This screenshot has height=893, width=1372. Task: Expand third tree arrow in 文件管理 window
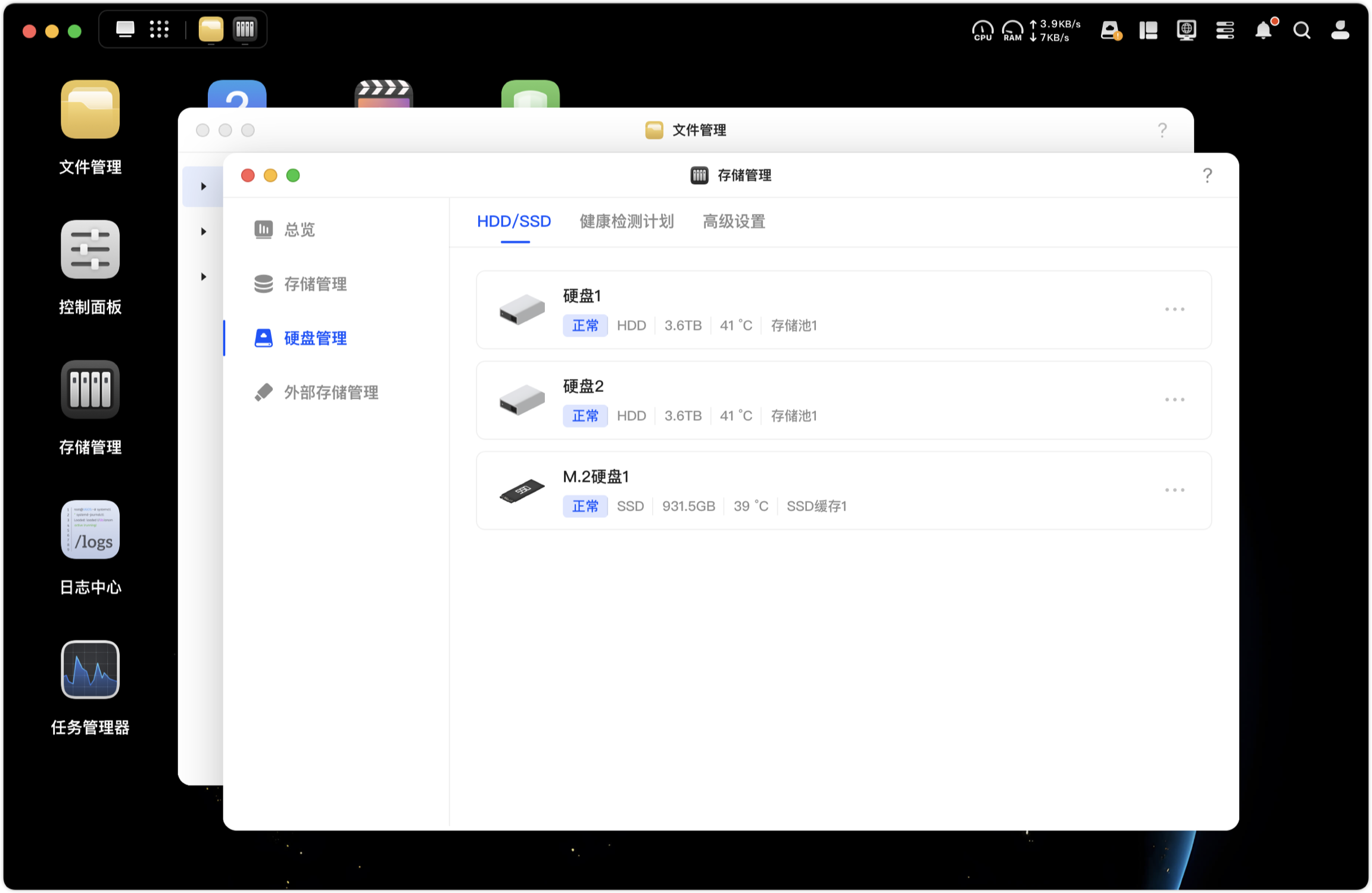point(203,276)
